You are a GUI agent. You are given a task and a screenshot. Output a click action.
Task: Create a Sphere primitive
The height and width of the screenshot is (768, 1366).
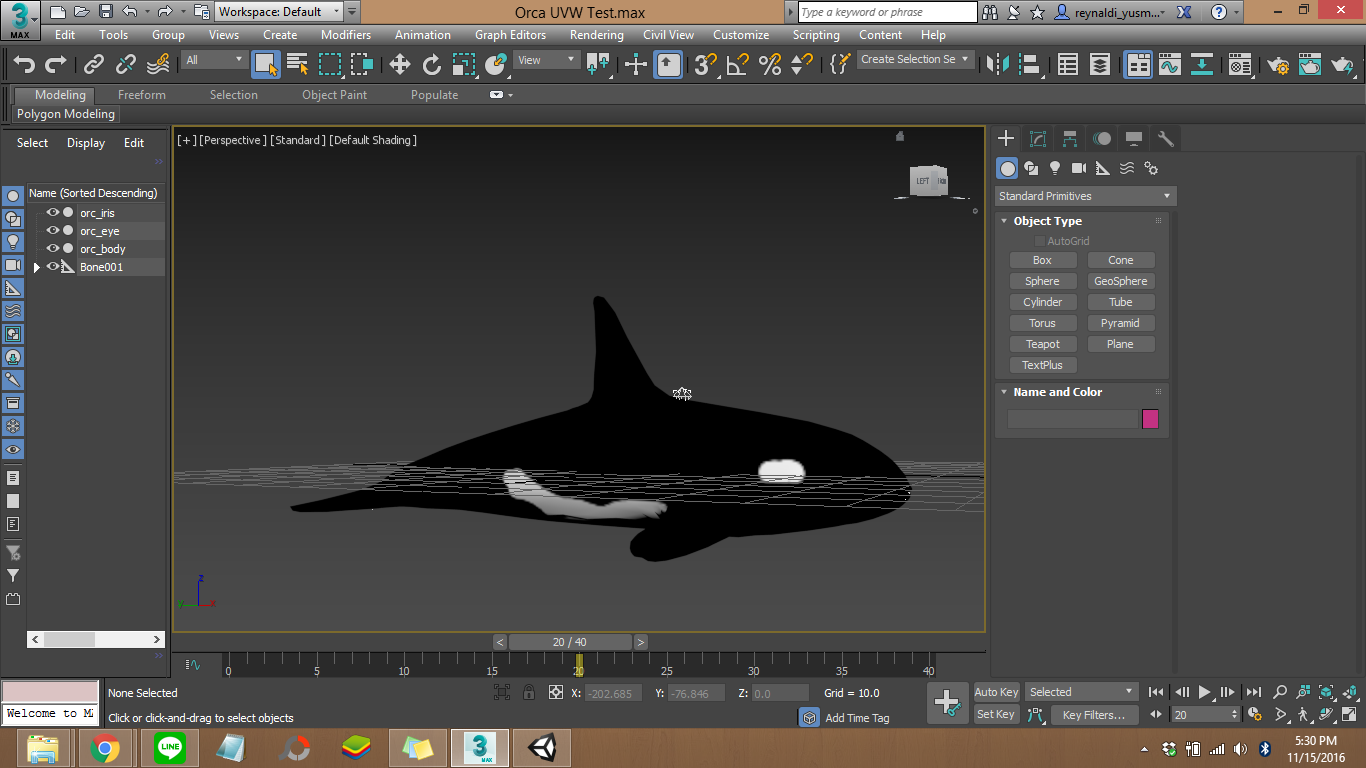point(1043,281)
